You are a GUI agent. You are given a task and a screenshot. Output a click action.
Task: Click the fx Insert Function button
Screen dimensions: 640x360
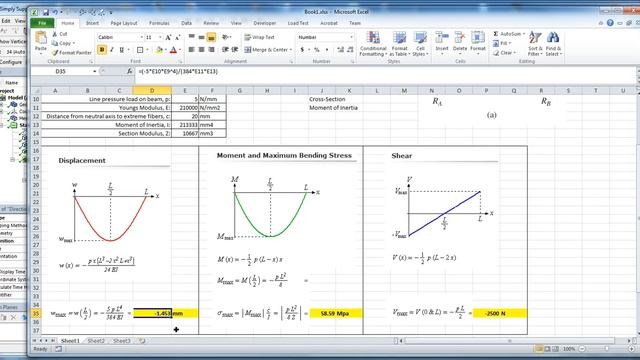pyautogui.click(x=129, y=71)
